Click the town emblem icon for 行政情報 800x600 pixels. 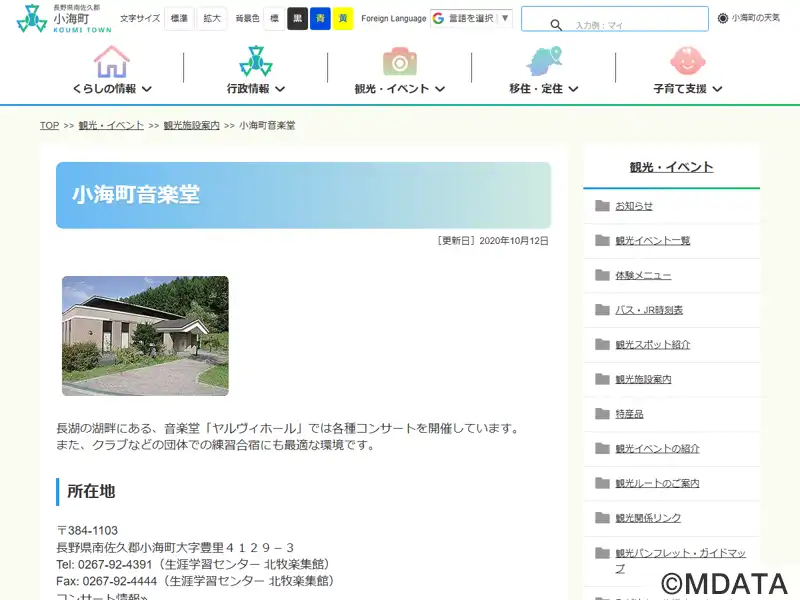(x=256, y=62)
